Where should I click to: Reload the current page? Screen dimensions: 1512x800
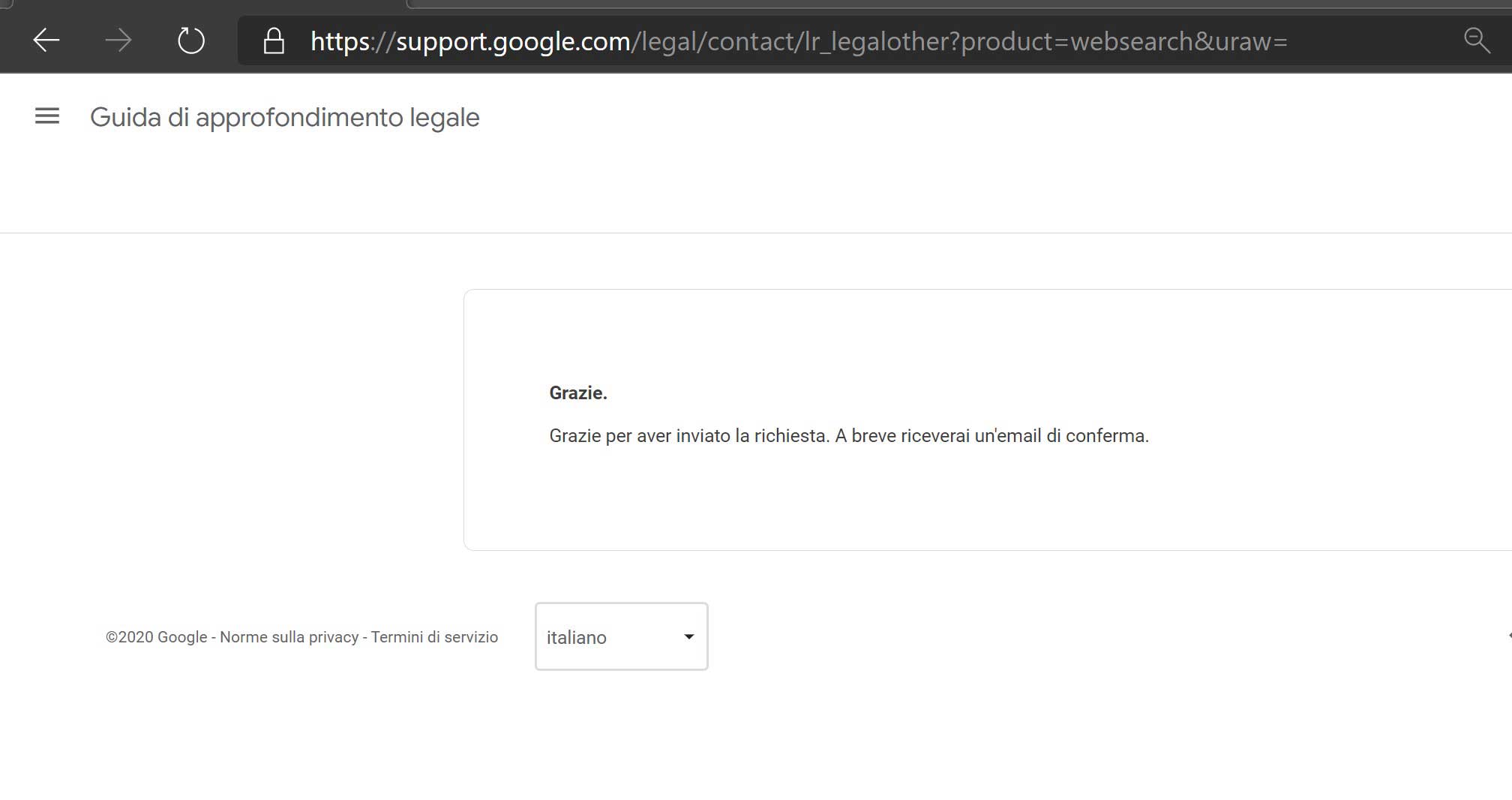coord(190,41)
